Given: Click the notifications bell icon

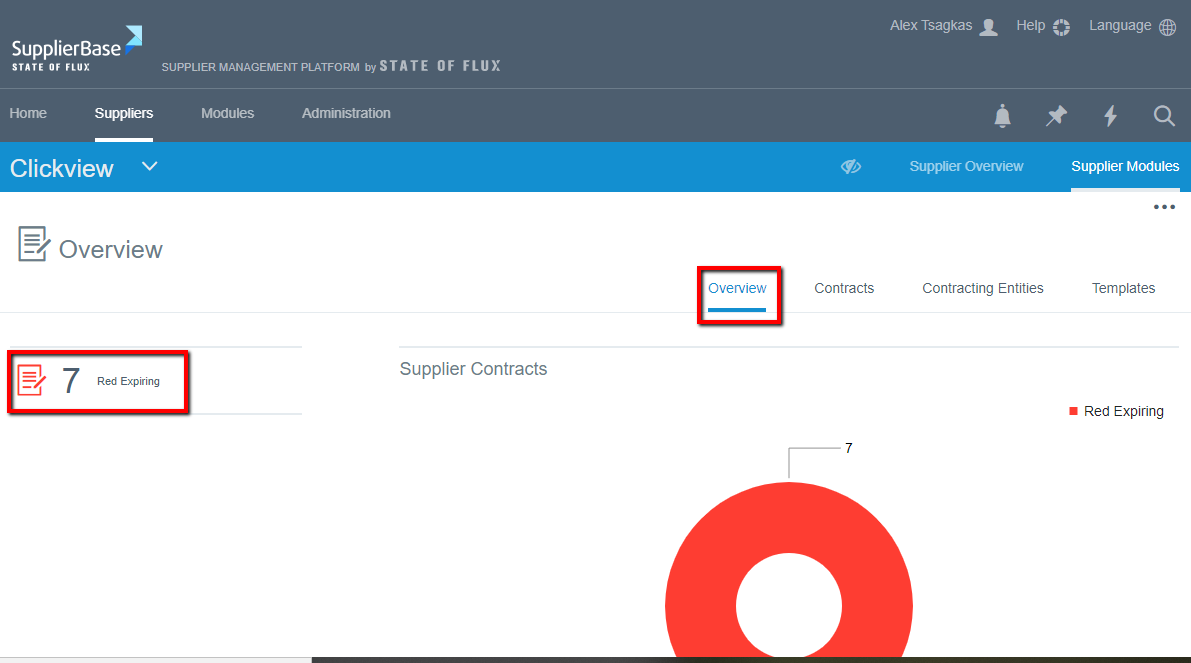Looking at the screenshot, I should [x=1002, y=116].
